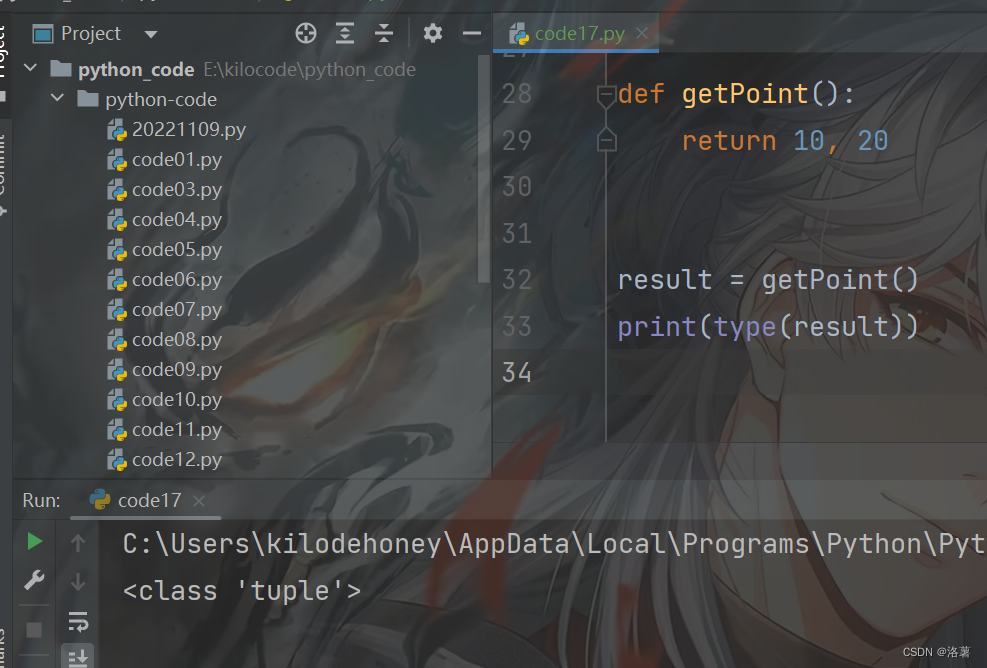Image resolution: width=987 pixels, height=668 pixels.
Task: Click the Down stack trace arrow
Action: tap(78, 581)
